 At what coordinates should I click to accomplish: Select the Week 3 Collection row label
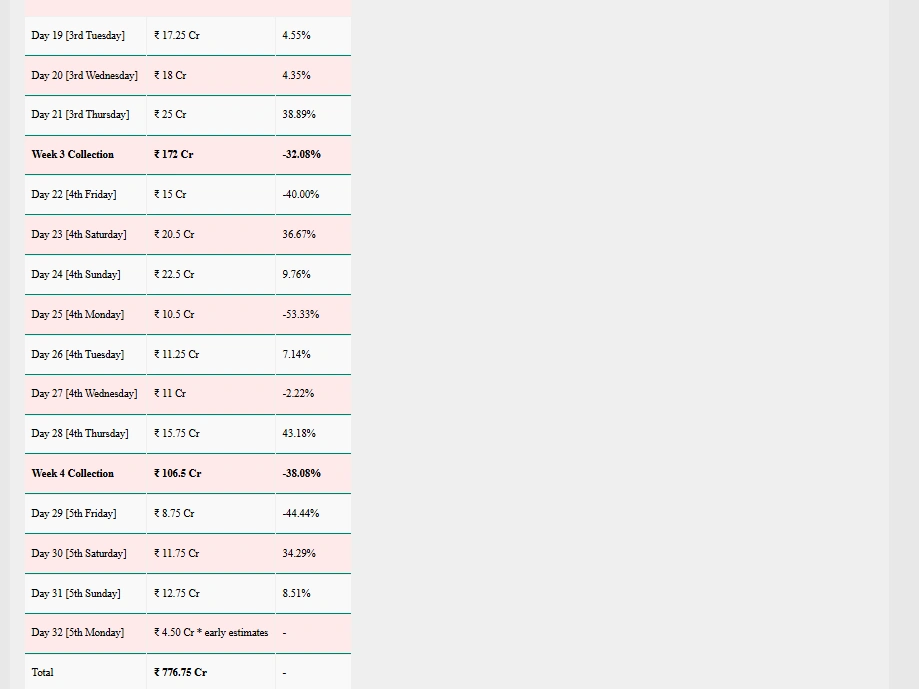[73, 155]
